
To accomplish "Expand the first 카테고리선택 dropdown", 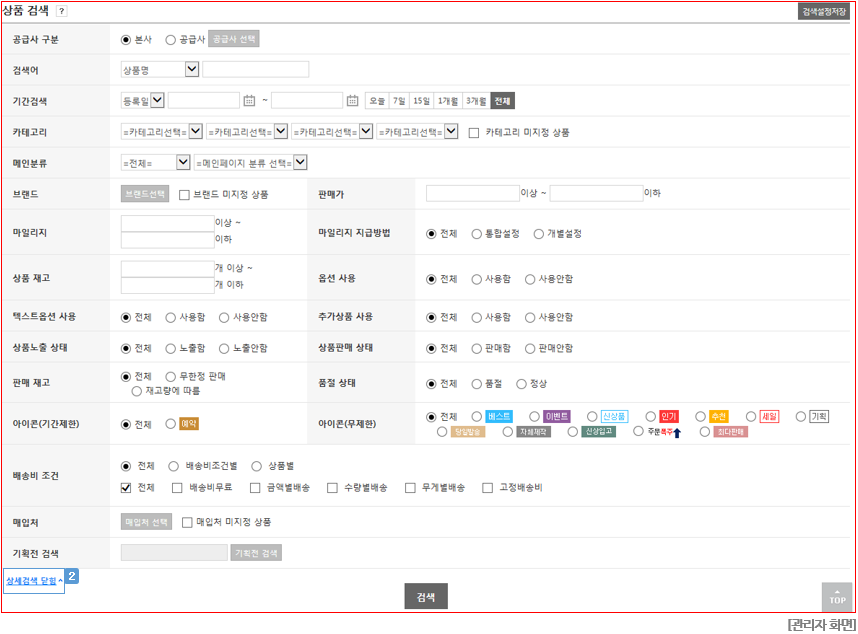I will [162, 132].
